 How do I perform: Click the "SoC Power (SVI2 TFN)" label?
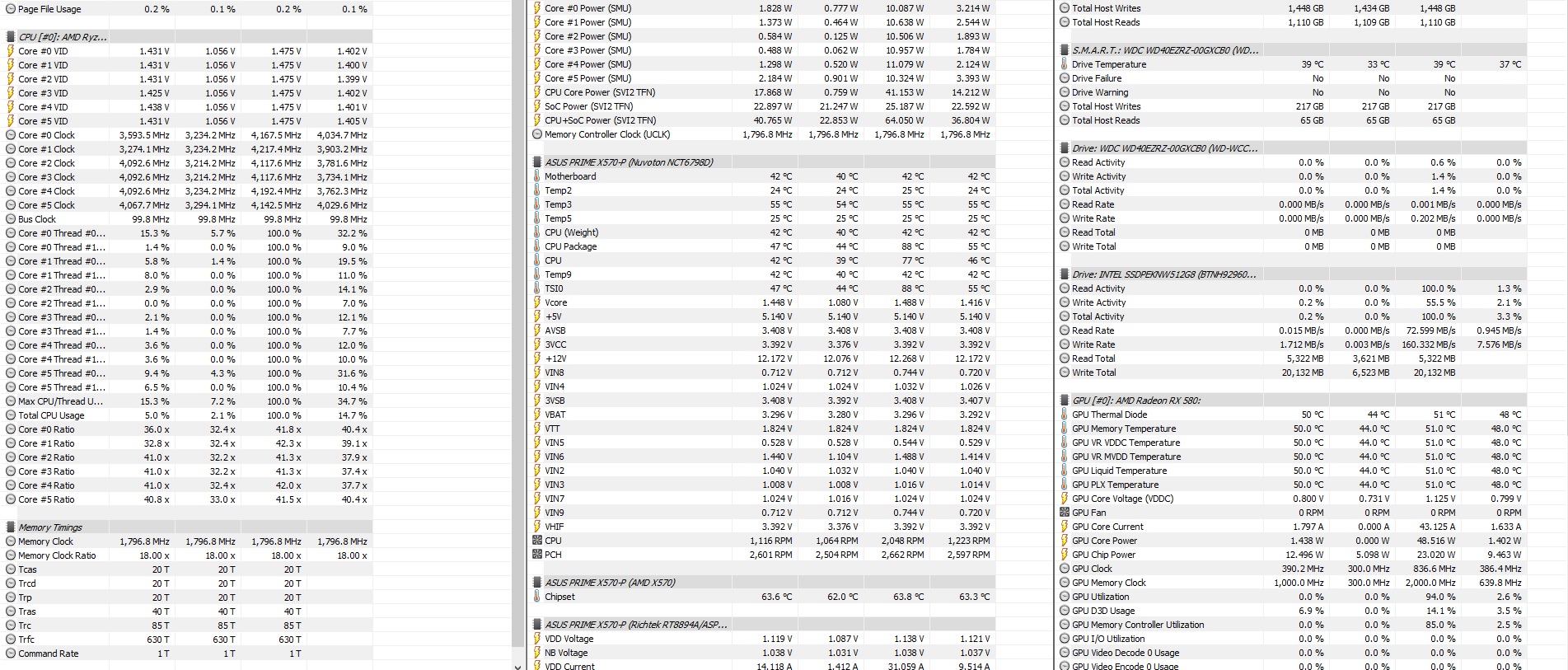(589, 106)
